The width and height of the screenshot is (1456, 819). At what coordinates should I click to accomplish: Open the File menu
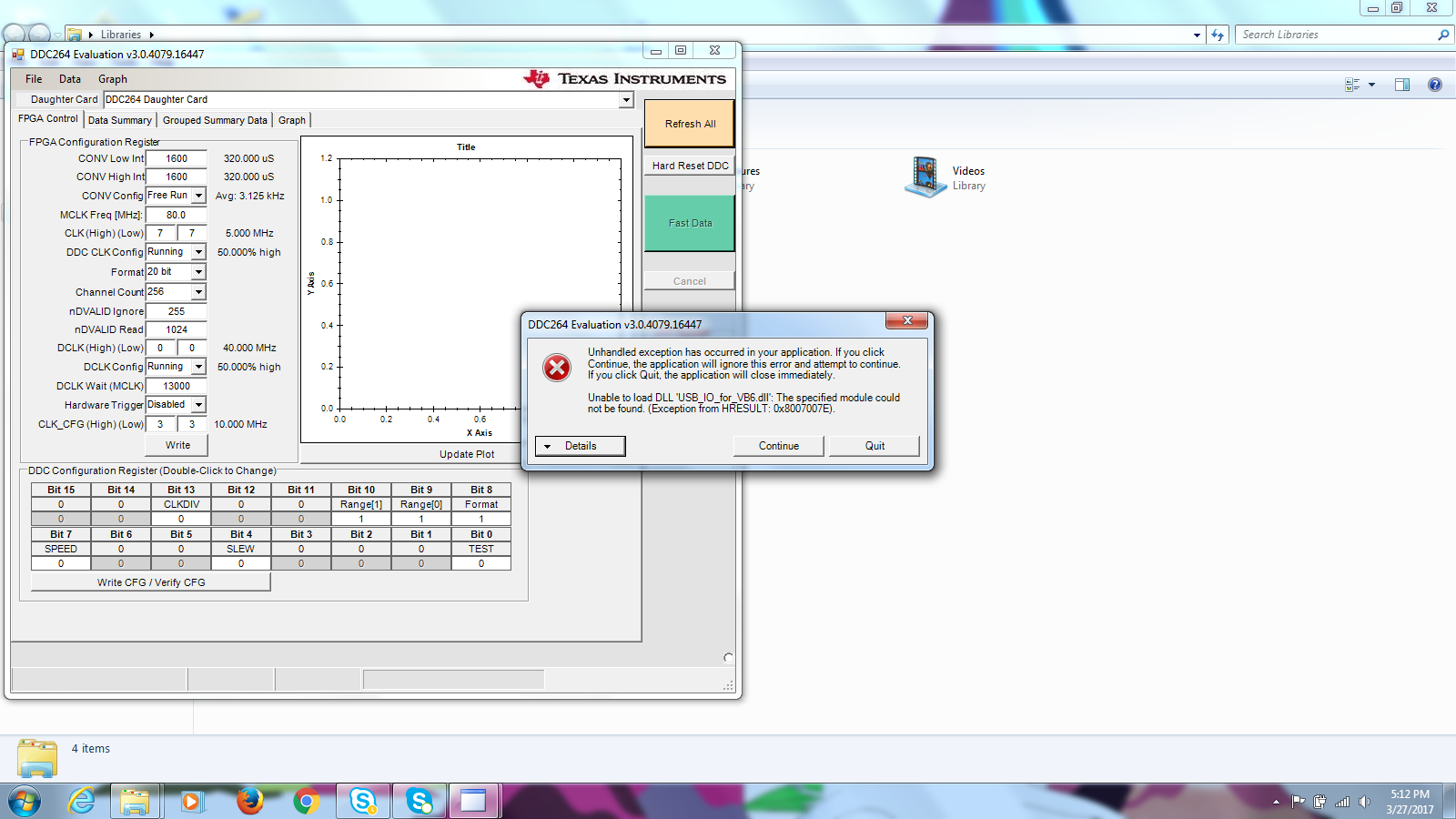point(34,79)
